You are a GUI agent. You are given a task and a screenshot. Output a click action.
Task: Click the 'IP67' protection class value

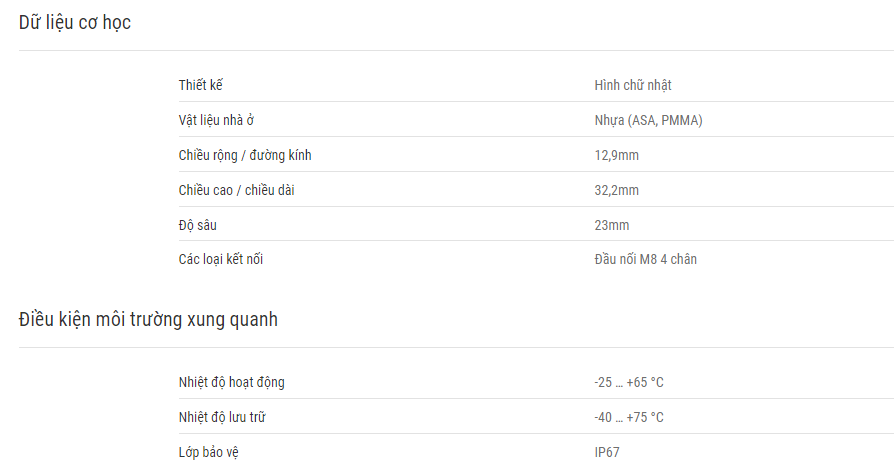tap(607, 452)
